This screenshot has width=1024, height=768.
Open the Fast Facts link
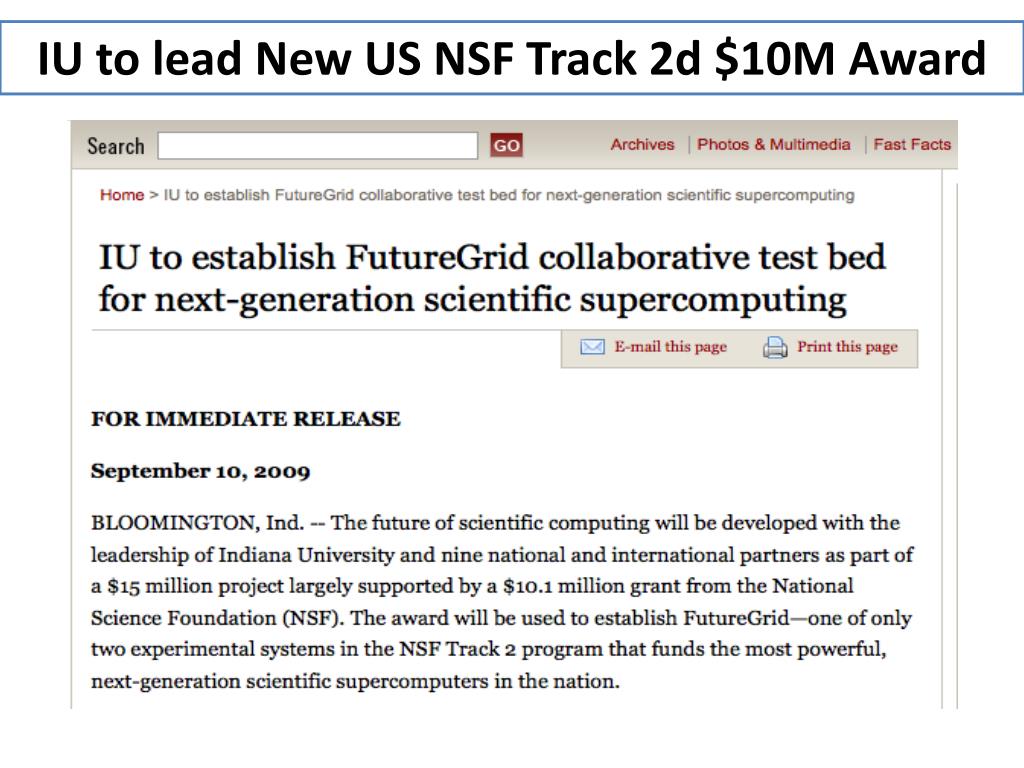912,144
